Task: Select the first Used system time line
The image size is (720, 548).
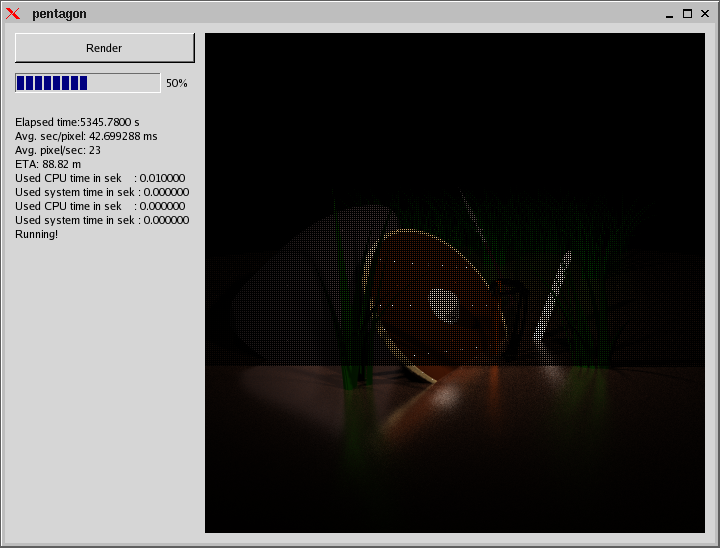Action: coord(102,192)
